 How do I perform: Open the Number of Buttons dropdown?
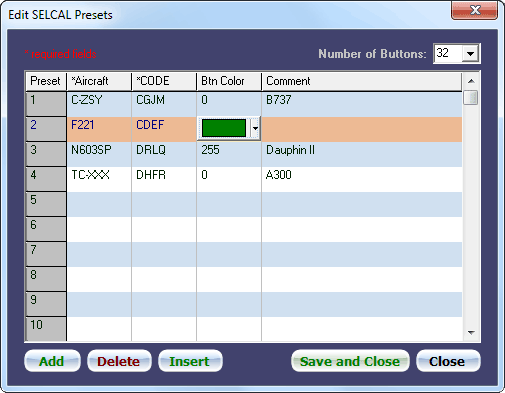[470, 53]
